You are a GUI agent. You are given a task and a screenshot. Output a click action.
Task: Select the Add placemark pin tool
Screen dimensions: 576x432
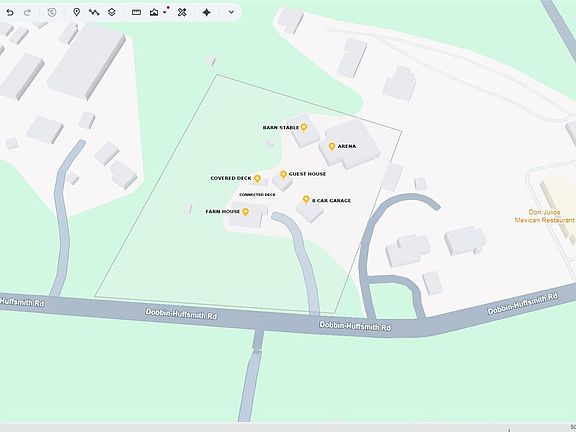pos(76,12)
